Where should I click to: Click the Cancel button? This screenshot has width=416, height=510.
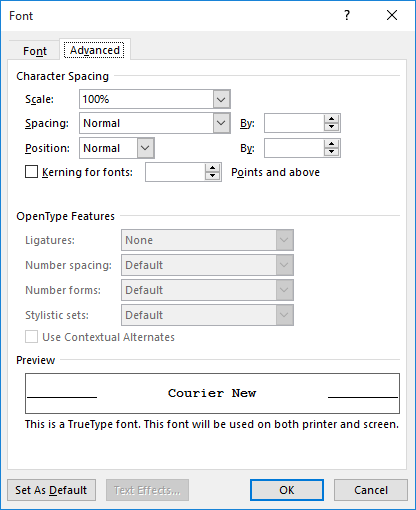tap(371, 490)
